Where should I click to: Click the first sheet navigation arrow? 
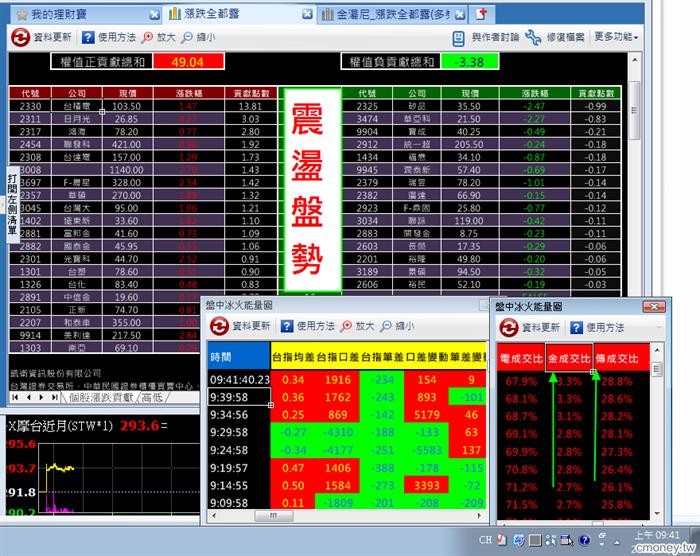(15, 398)
